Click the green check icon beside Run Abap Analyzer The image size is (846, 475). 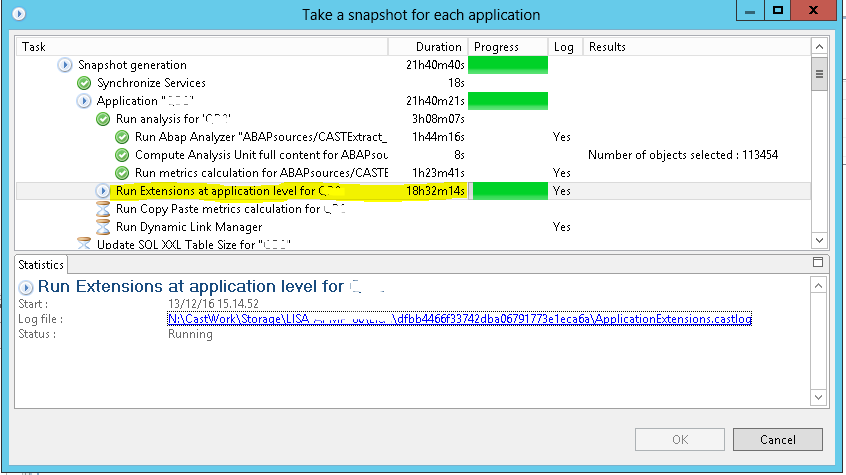click(x=122, y=137)
